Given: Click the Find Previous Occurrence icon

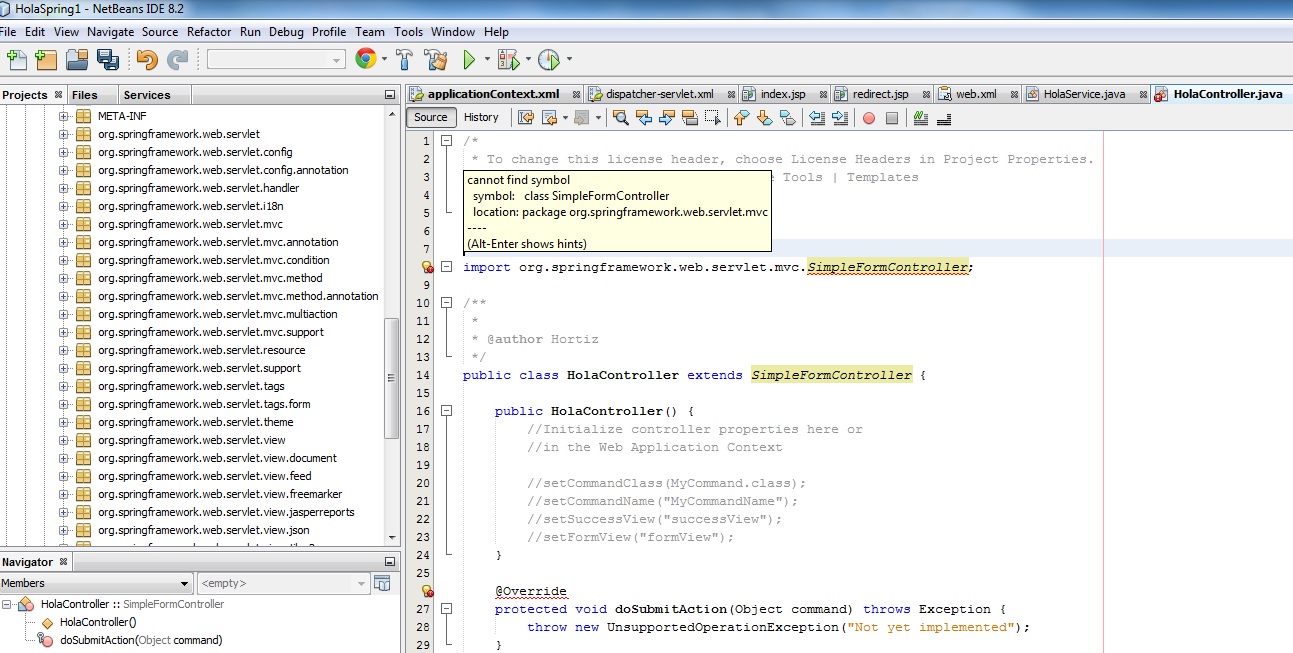Looking at the screenshot, I should (x=643, y=118).
